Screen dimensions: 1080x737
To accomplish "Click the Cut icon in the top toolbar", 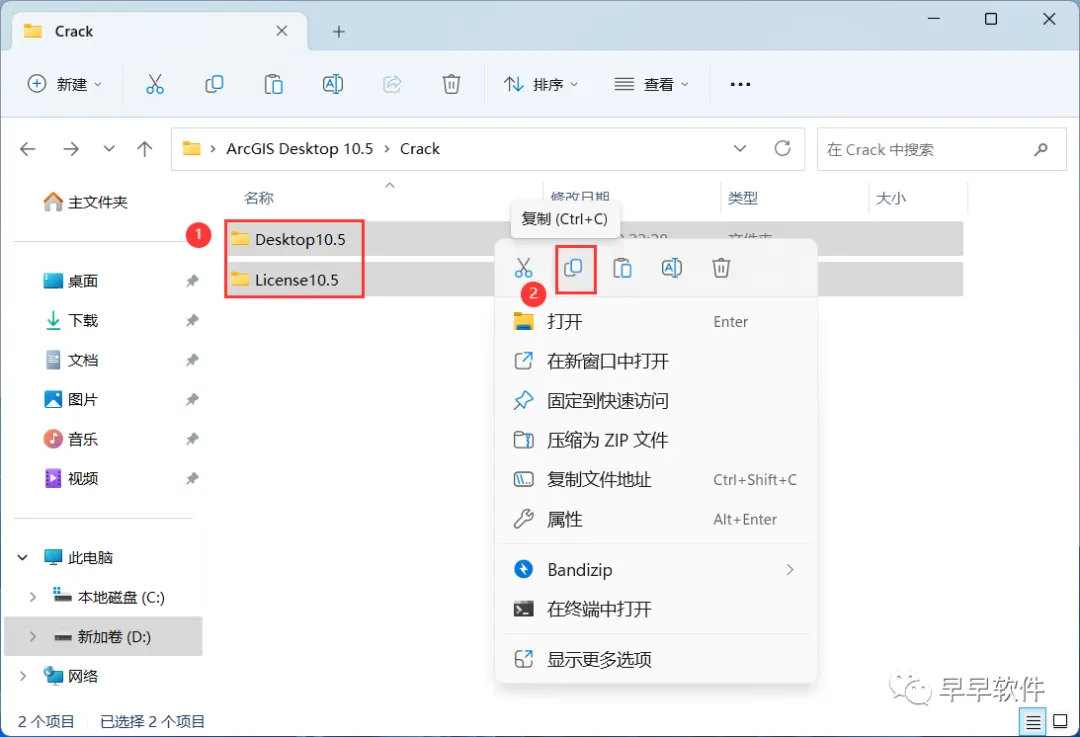I will click(x=155, y=84).
